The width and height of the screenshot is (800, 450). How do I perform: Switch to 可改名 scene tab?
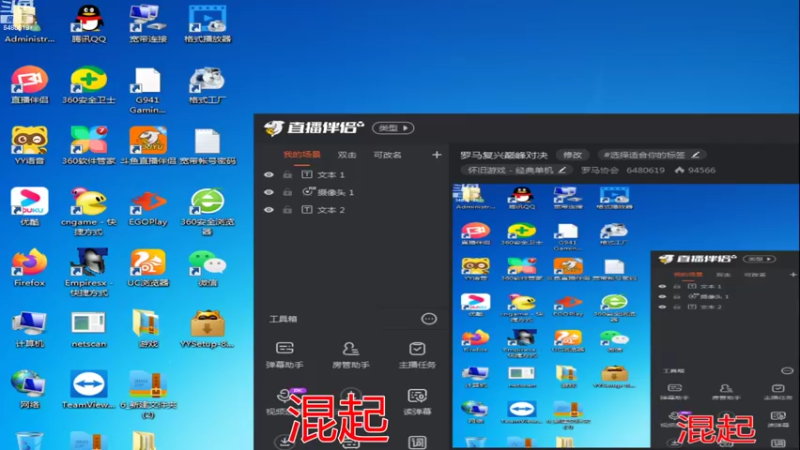pos(387,155)
